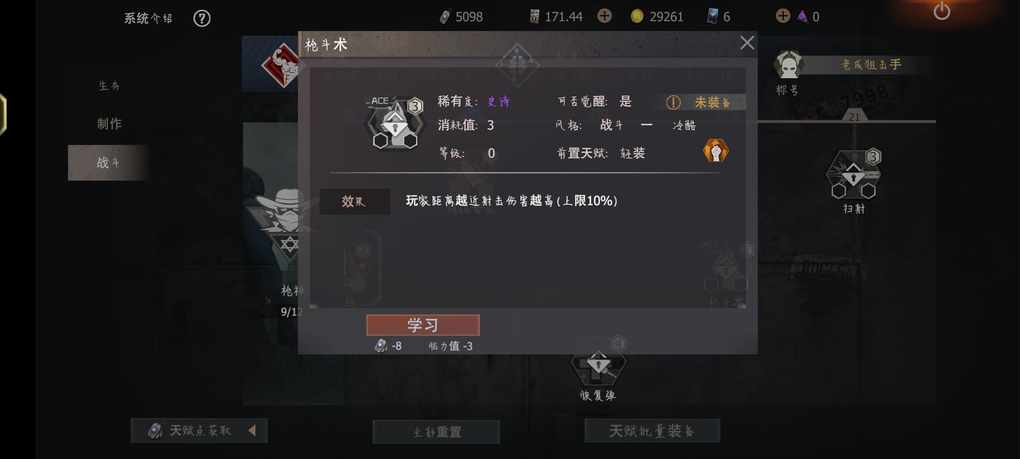The image size is (1020, 459).
Task: Close the 枪斗术 talent dialog
Action: (x=747, y=43)
